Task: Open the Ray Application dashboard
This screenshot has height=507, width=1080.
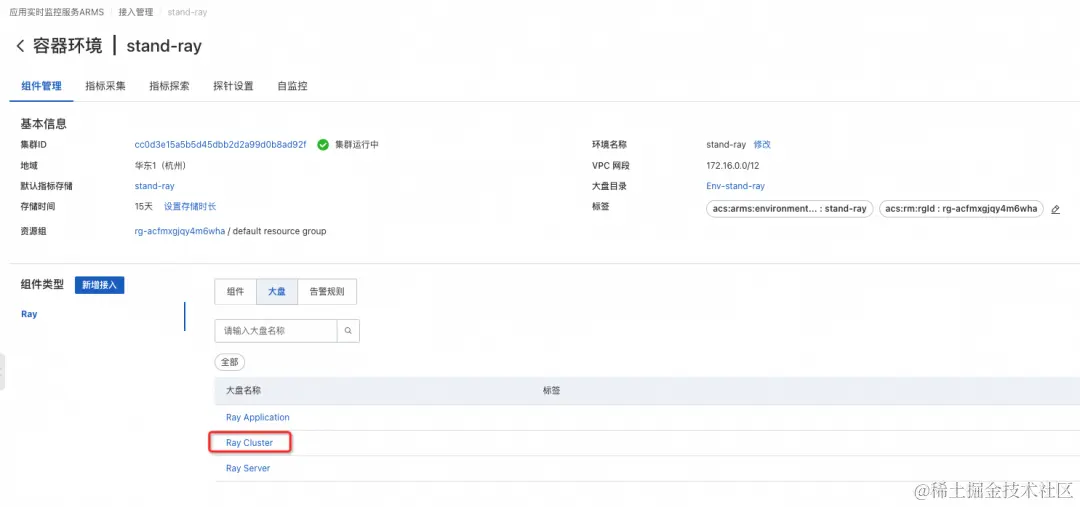Action: pos(258,417)
